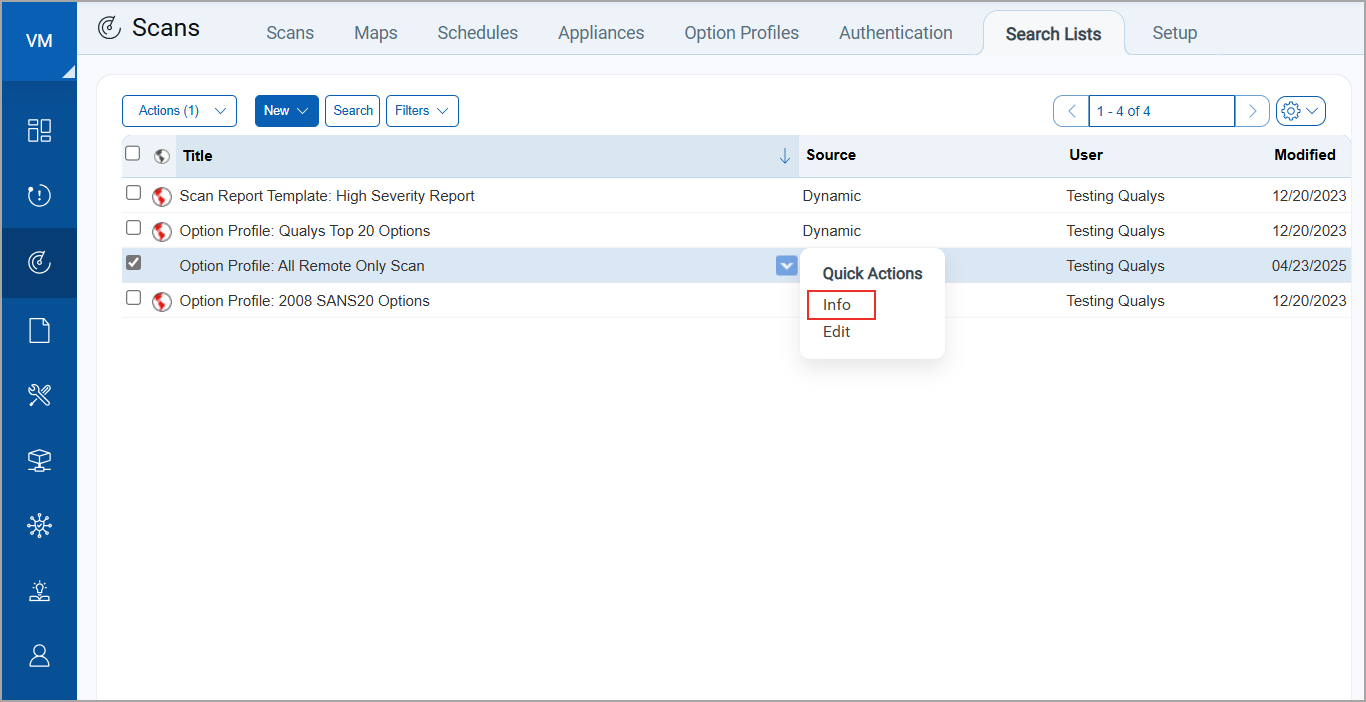The width and height of the screenshot is (1366, 702).
Task: Open the Schedules tab
Action: 478,33
